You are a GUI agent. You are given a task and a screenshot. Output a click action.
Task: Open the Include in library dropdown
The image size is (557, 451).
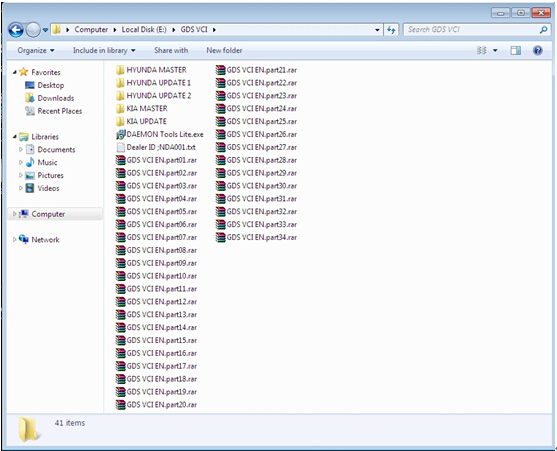click(x=104, y=50)
